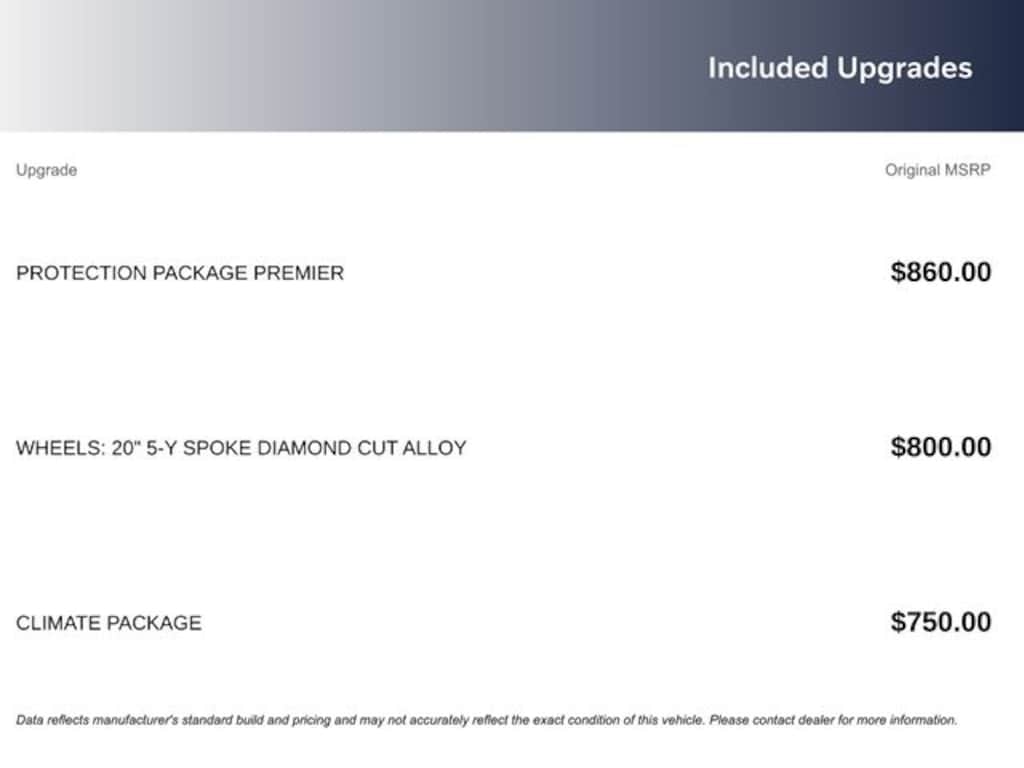
Task: Click the $860.00 price
Action: tap(940, 272)
